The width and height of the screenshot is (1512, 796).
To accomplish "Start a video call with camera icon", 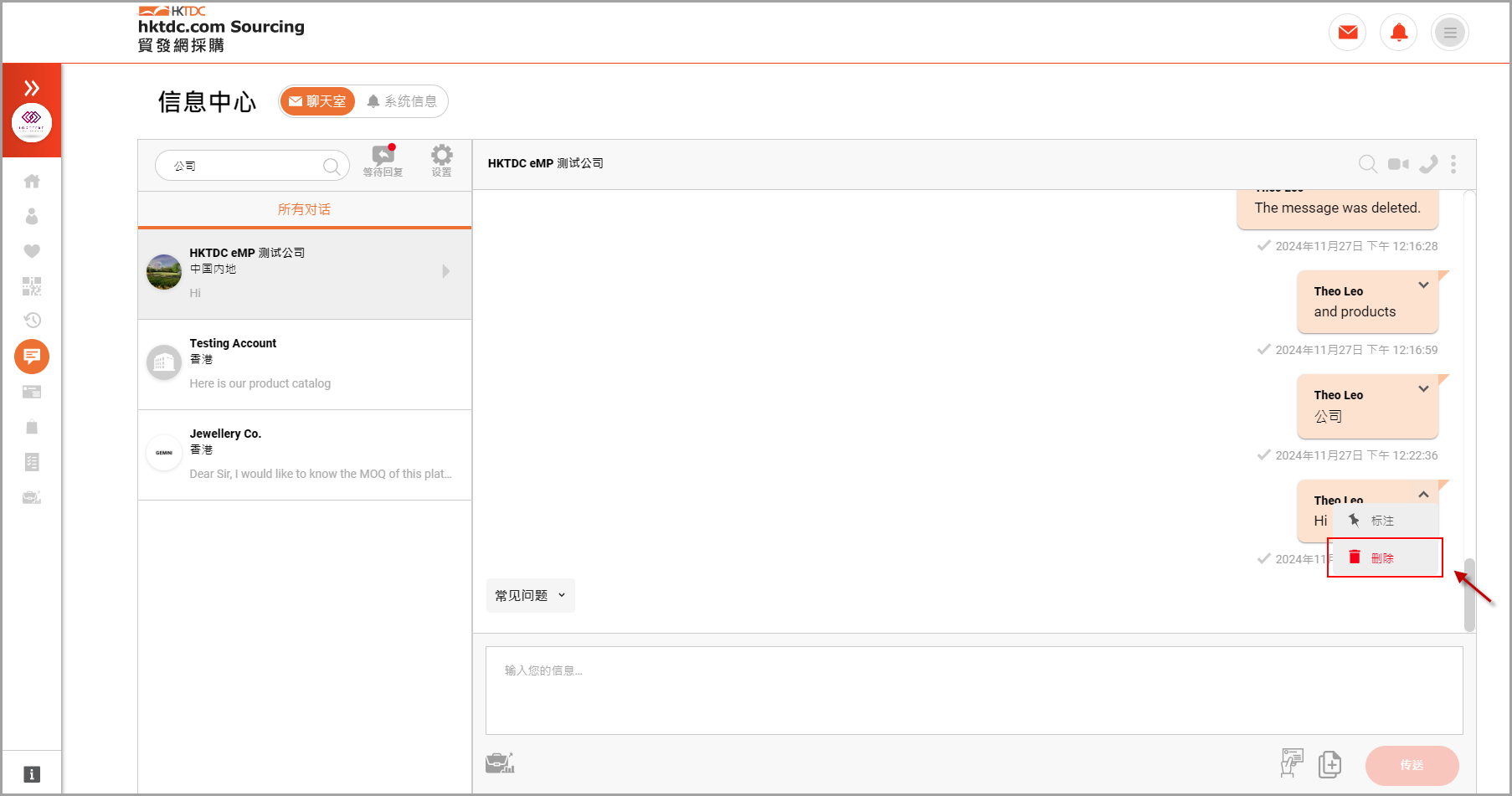I will [x=1398, y=164].
